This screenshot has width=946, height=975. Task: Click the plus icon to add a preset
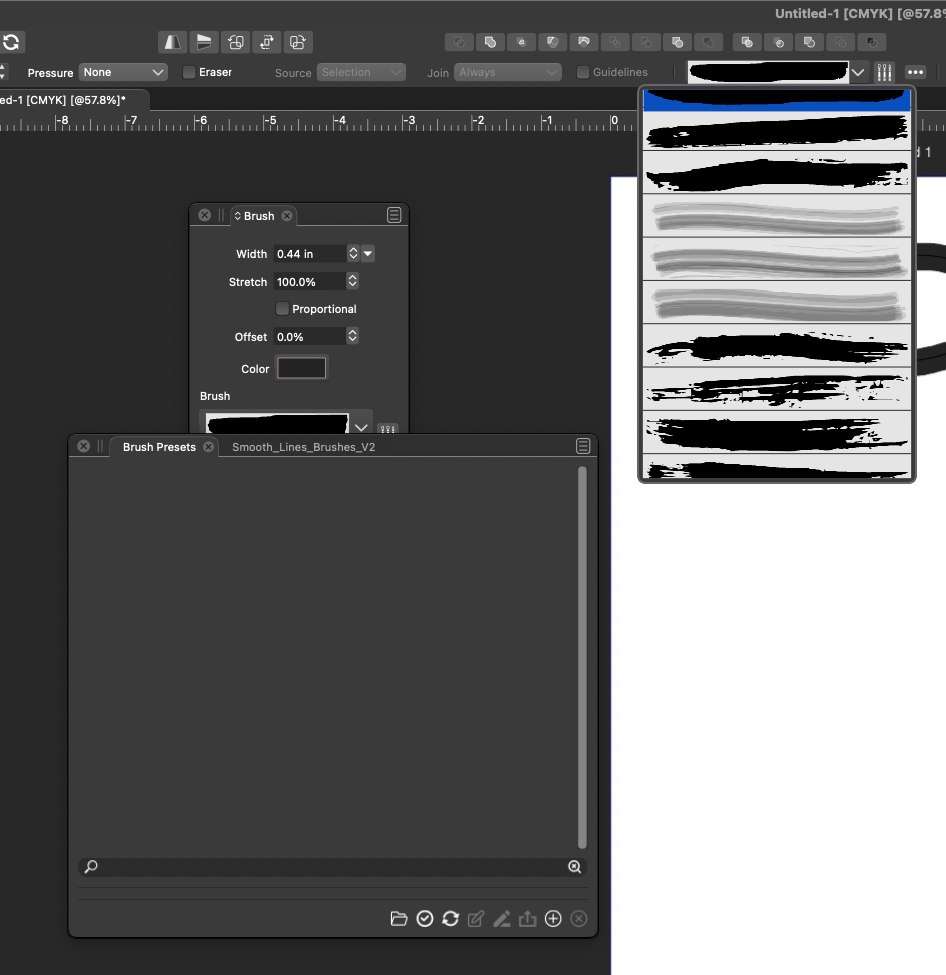pyautogui.click(x=553, y=919)
